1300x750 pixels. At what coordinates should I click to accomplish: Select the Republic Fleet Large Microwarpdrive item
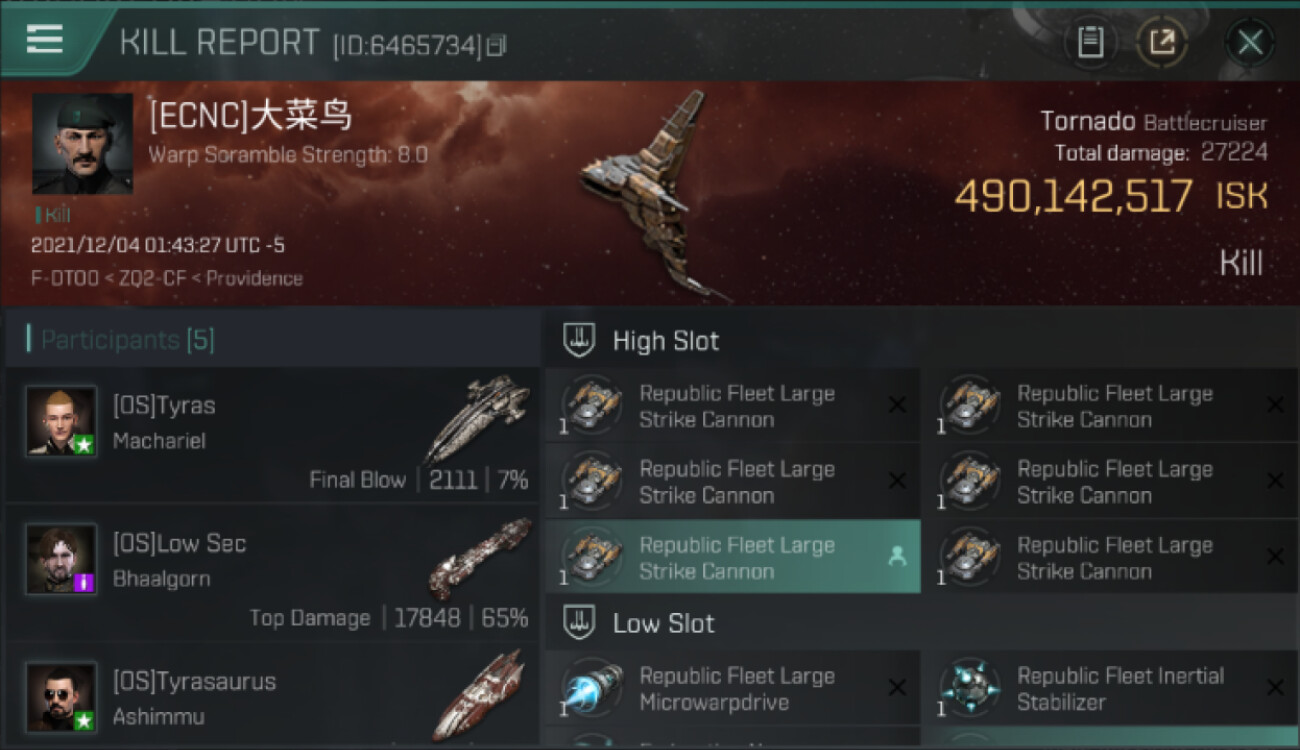pos(733,688)
